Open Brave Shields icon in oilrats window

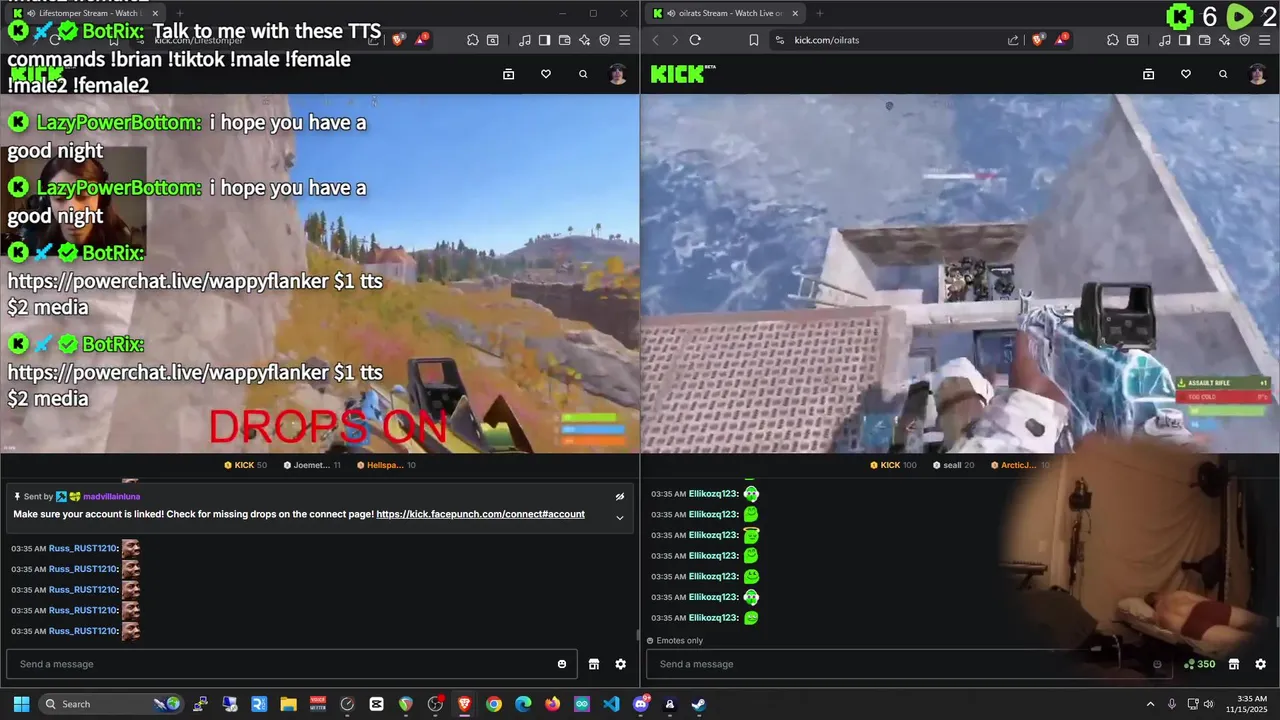1037,40
